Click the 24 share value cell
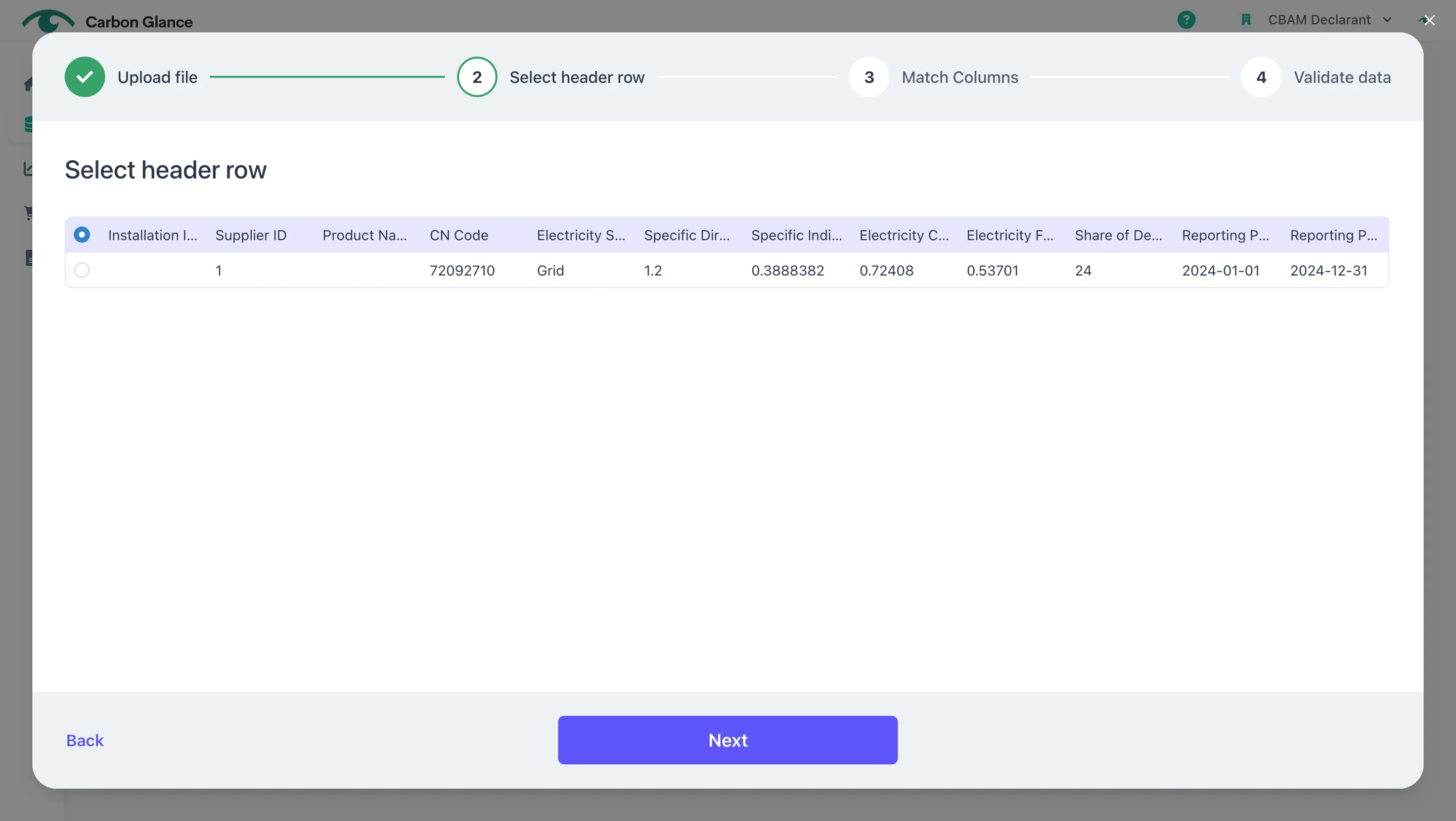The height and width of the screenshot is (821, 1456). click(1083, 270)
